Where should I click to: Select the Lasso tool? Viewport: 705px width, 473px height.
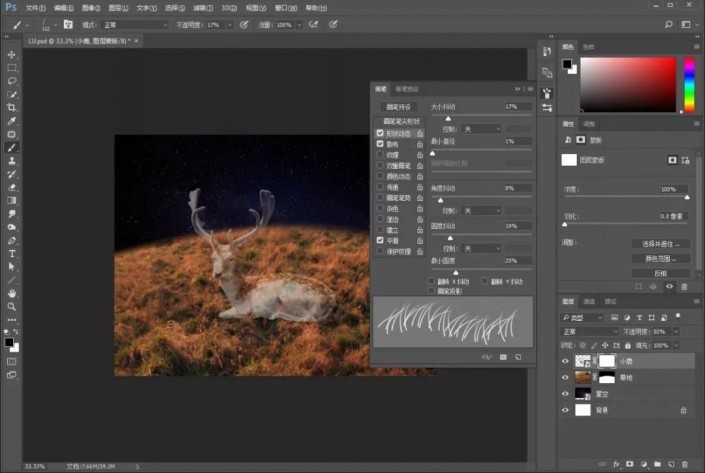(12, 81)
